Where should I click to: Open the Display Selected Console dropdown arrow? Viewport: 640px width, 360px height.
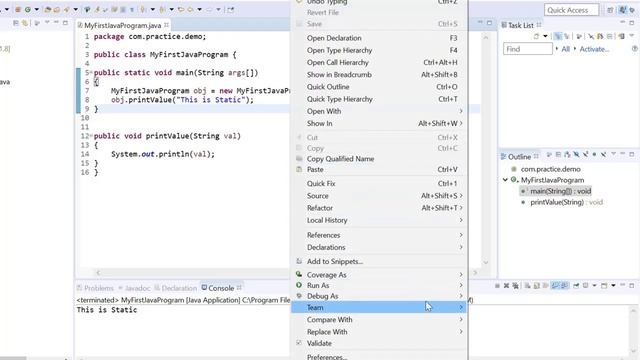click(594, 285)
